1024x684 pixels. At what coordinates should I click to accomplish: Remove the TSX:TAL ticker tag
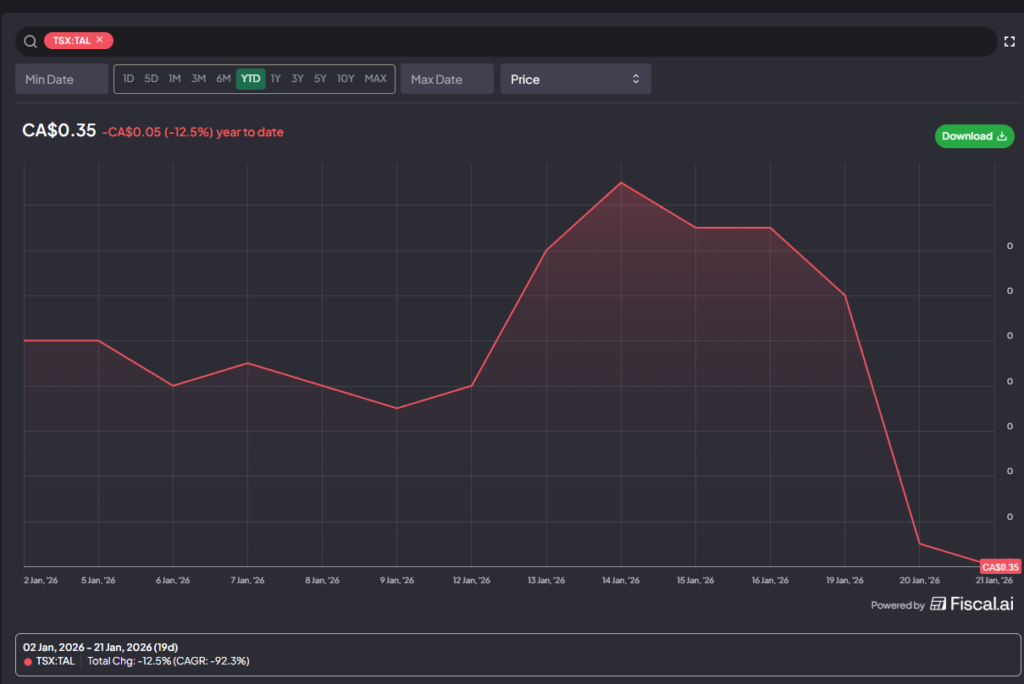[100, 40]
